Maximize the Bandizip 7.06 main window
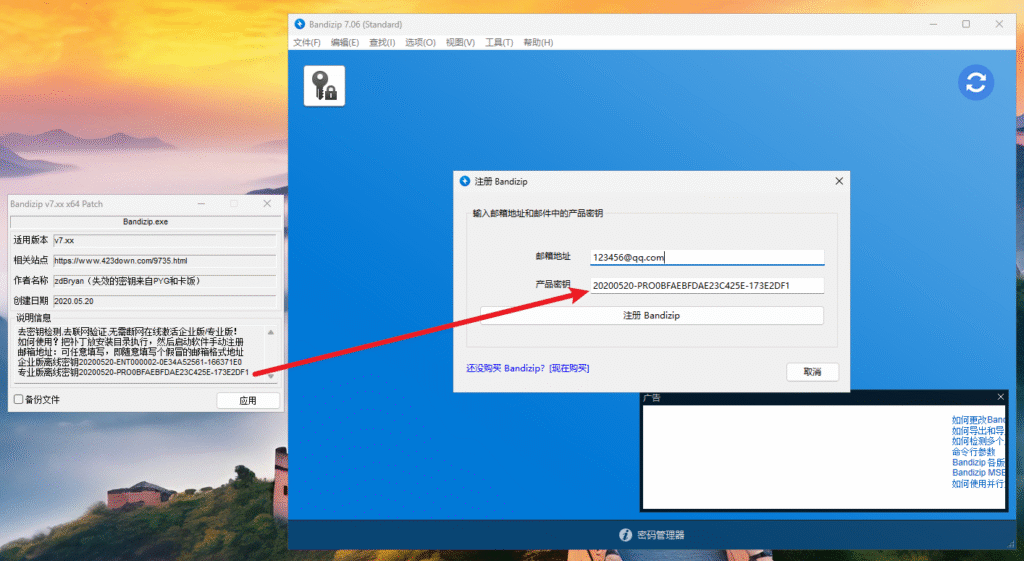This screenshot has height=561, width=1024. [966, 24]
